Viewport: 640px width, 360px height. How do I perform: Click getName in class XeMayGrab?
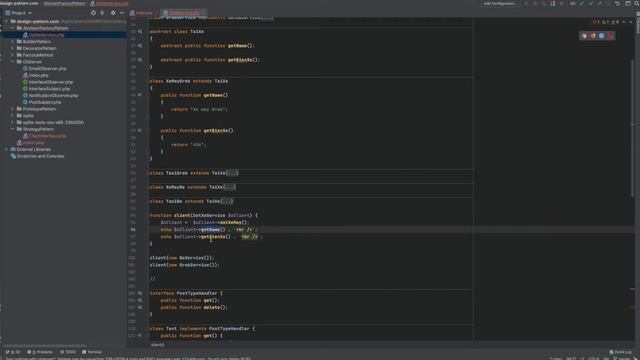coord(213,95)
